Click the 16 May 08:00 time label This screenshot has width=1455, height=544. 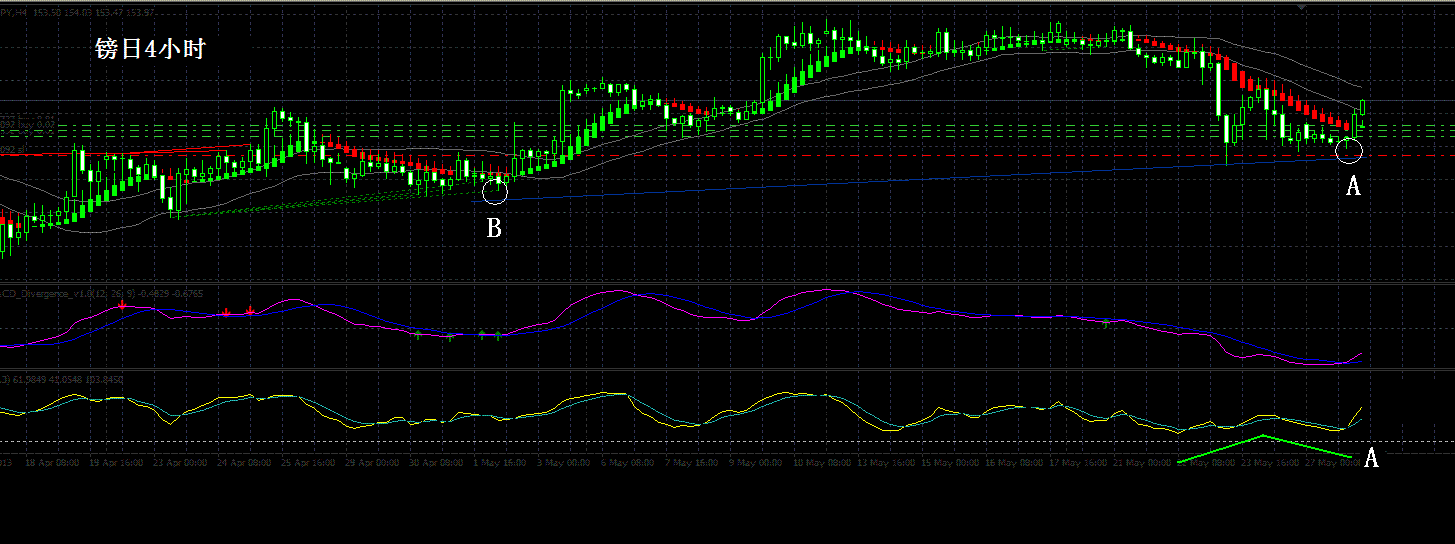coord(1014,462)
